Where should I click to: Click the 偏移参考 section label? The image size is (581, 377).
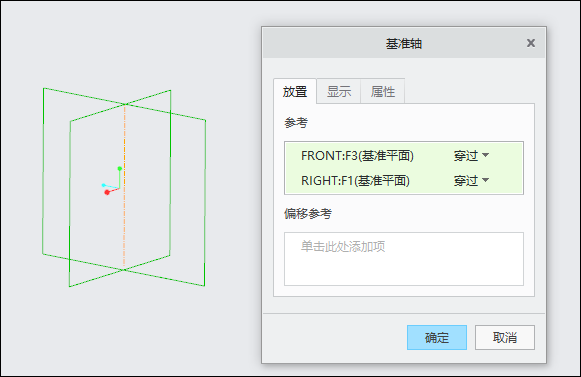point(308,214)
